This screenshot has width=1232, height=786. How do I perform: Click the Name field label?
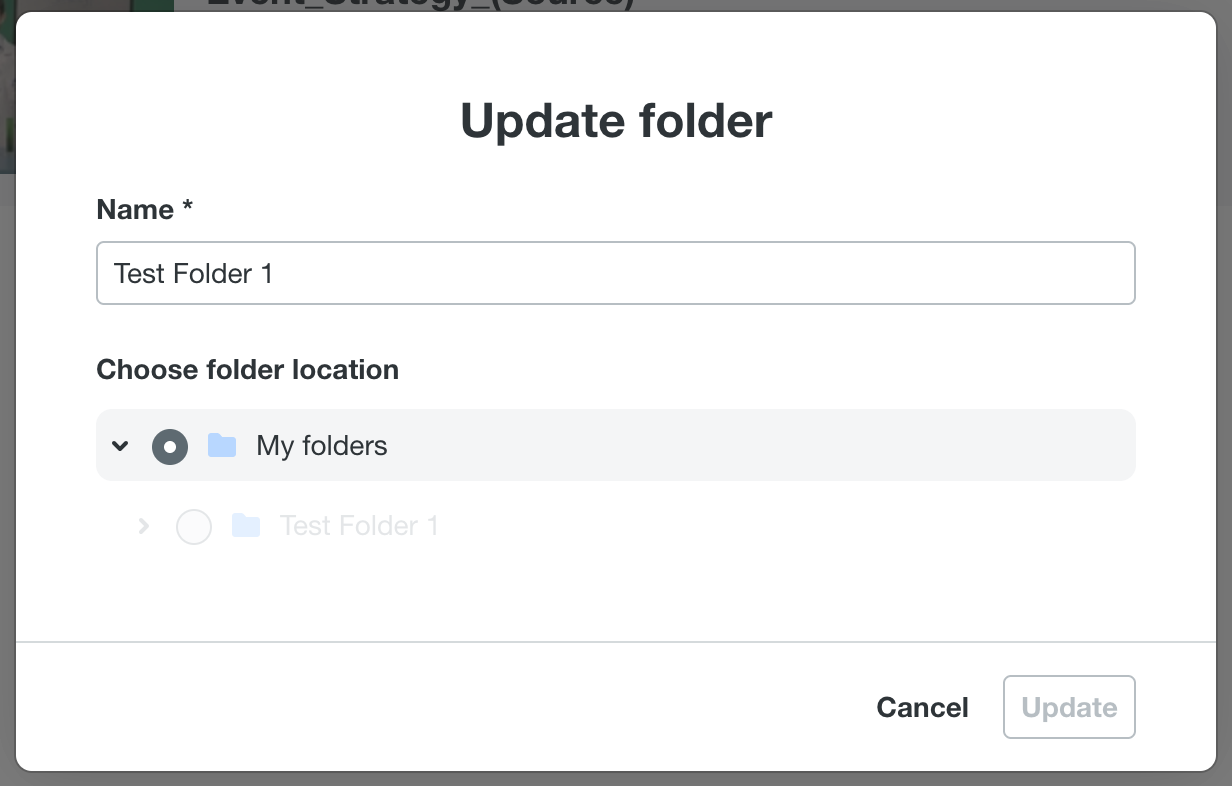coord(135,210)
